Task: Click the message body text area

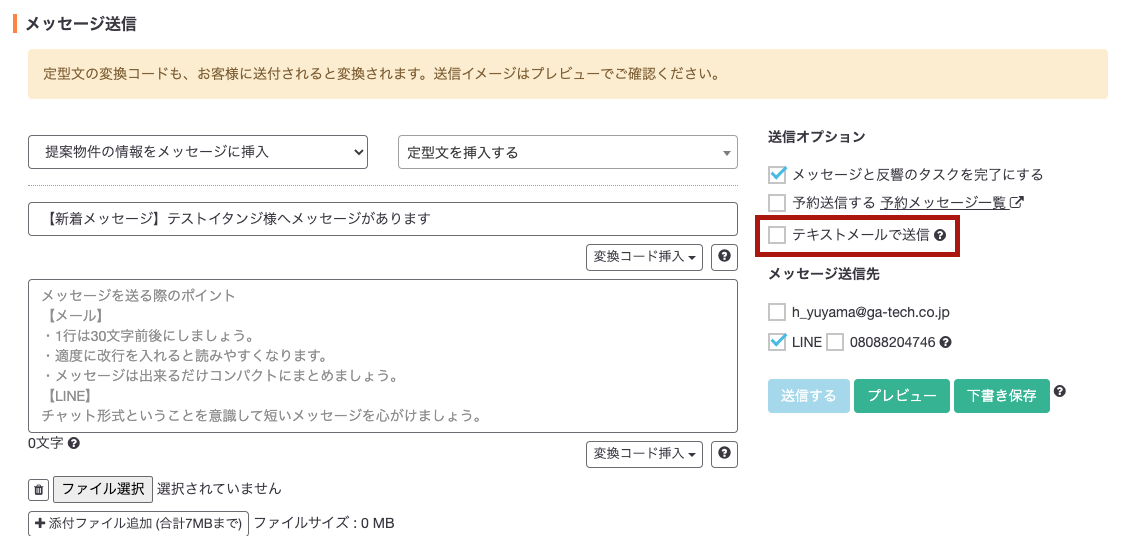Action: (x=383, y=356)
